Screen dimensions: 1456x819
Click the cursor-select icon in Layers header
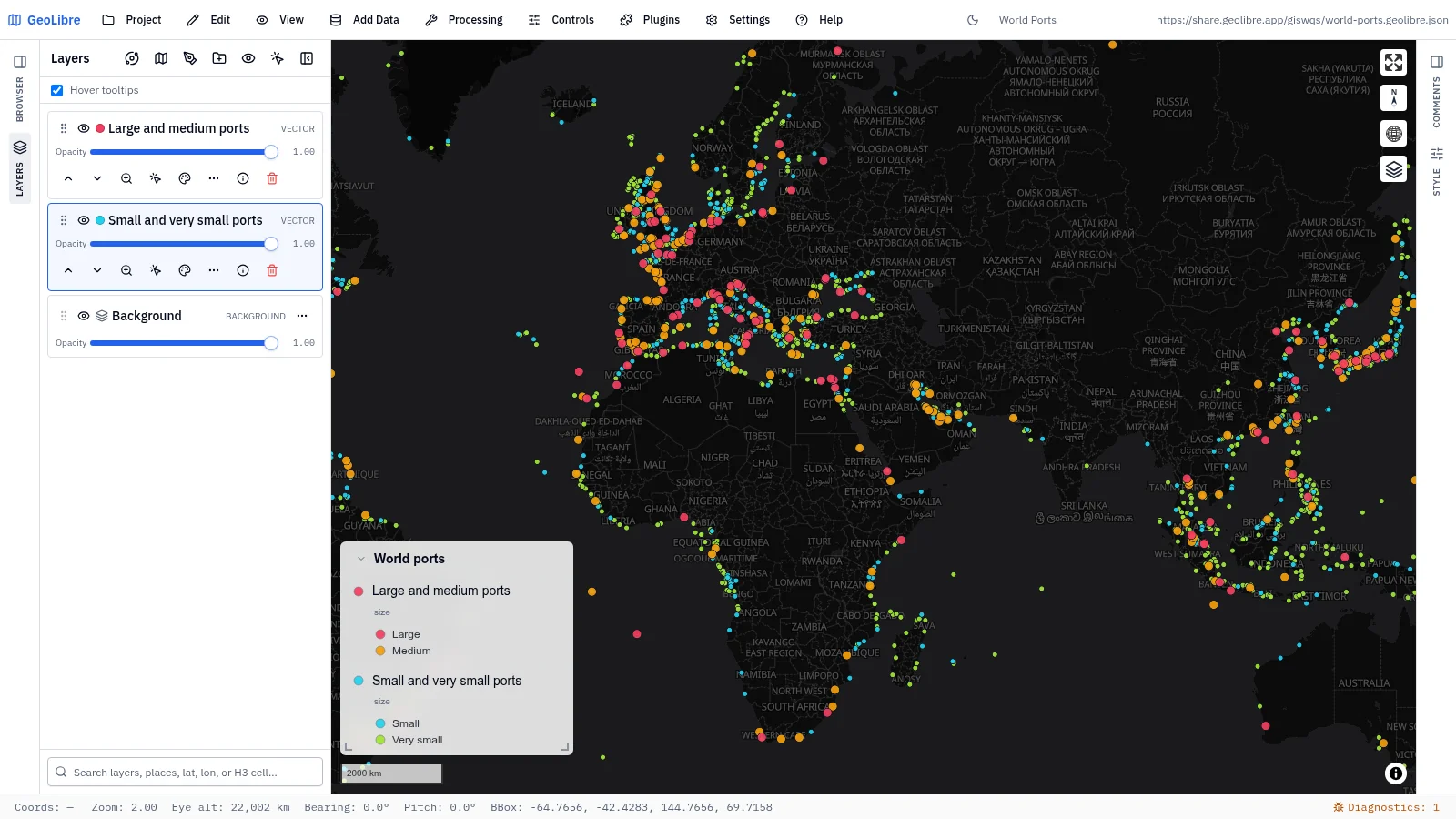(278, 58)
